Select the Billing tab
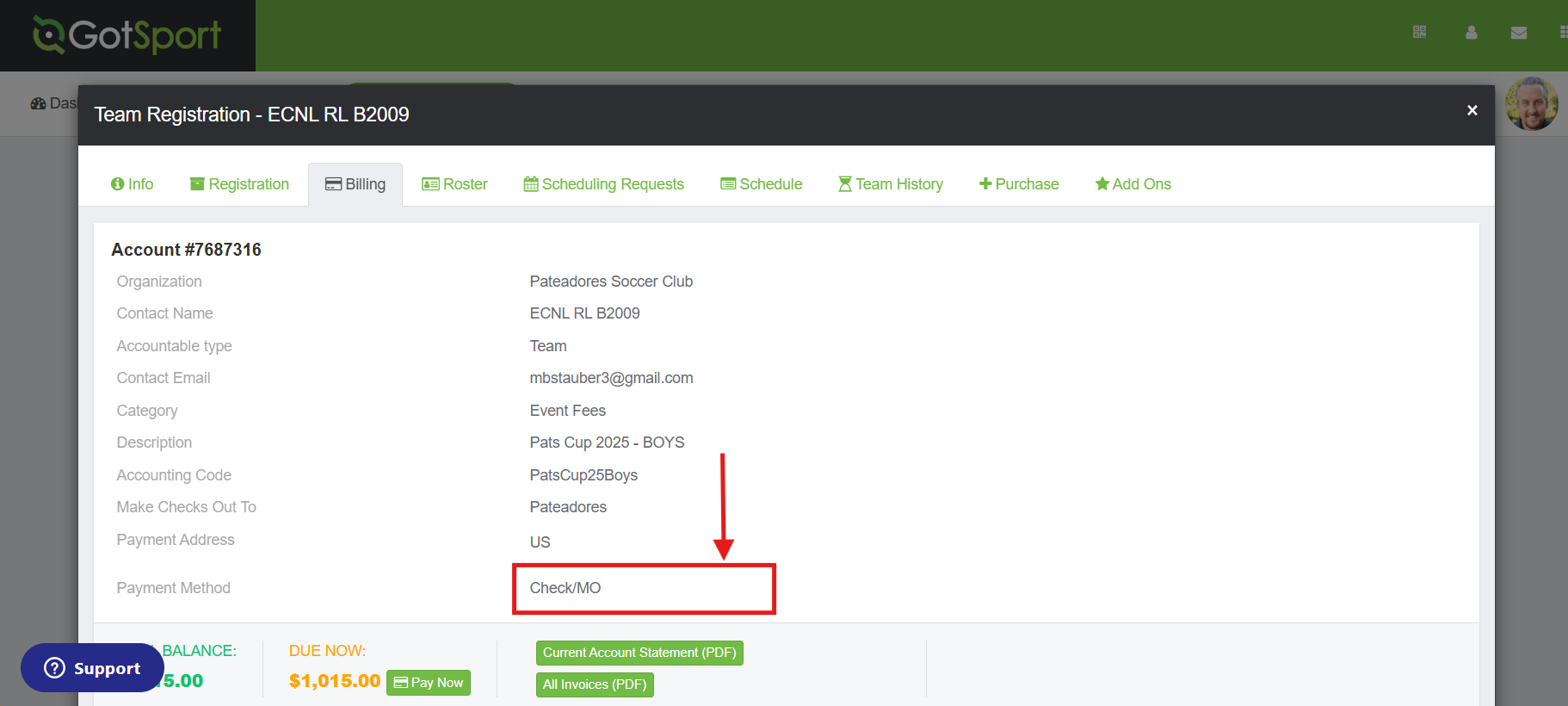 pyautogui.click(x=355, y=184)
